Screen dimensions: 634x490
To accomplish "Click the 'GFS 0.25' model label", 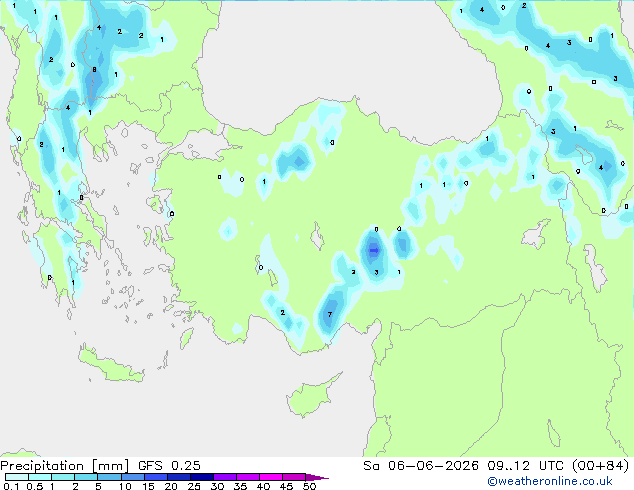I will 169,466.
